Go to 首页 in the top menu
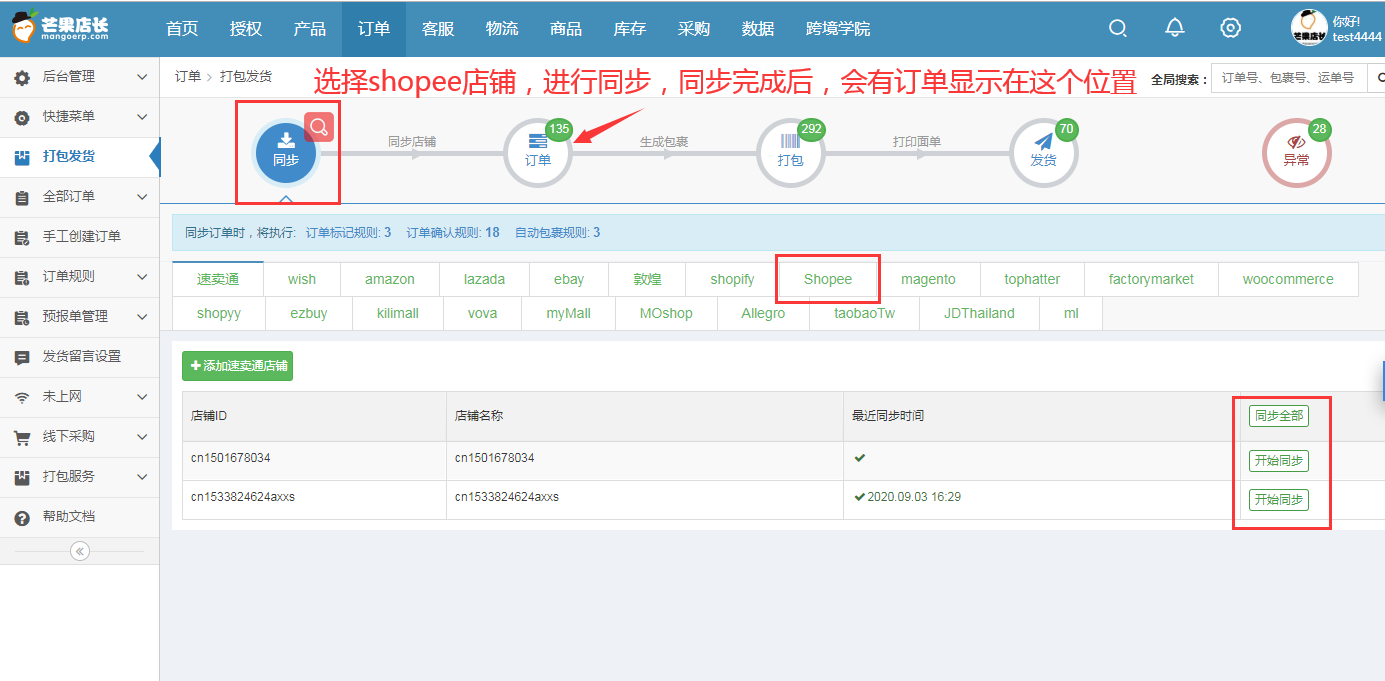Image resolution: width=1385 pixels, height=681 pixels. pos(182,29)
